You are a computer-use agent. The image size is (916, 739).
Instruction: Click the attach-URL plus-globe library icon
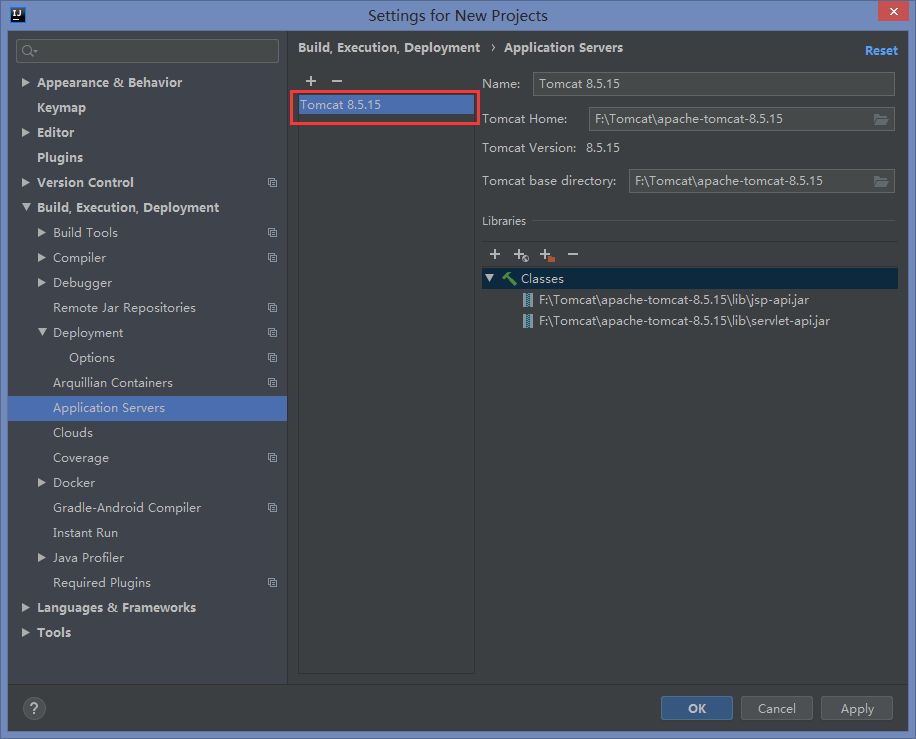pos(521,255)
